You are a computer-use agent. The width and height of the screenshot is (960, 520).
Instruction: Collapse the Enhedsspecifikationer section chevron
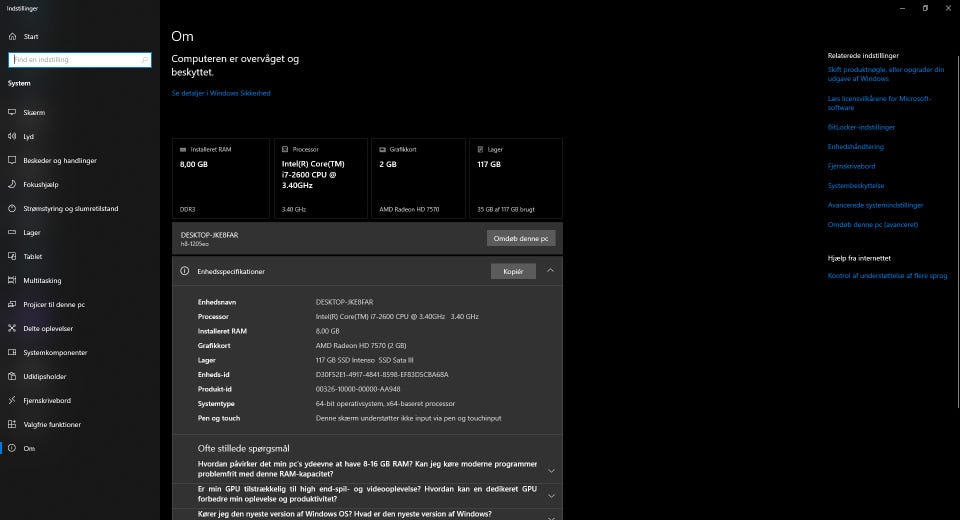coord(550,270)
